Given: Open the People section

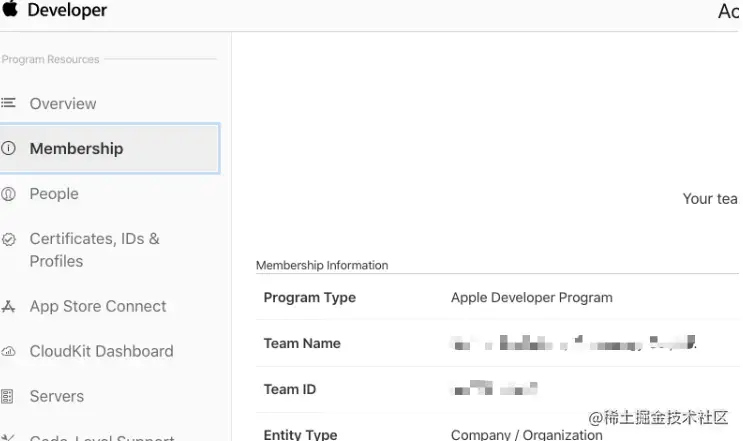Looking at the screenshot, I should [x=54, y=194].
